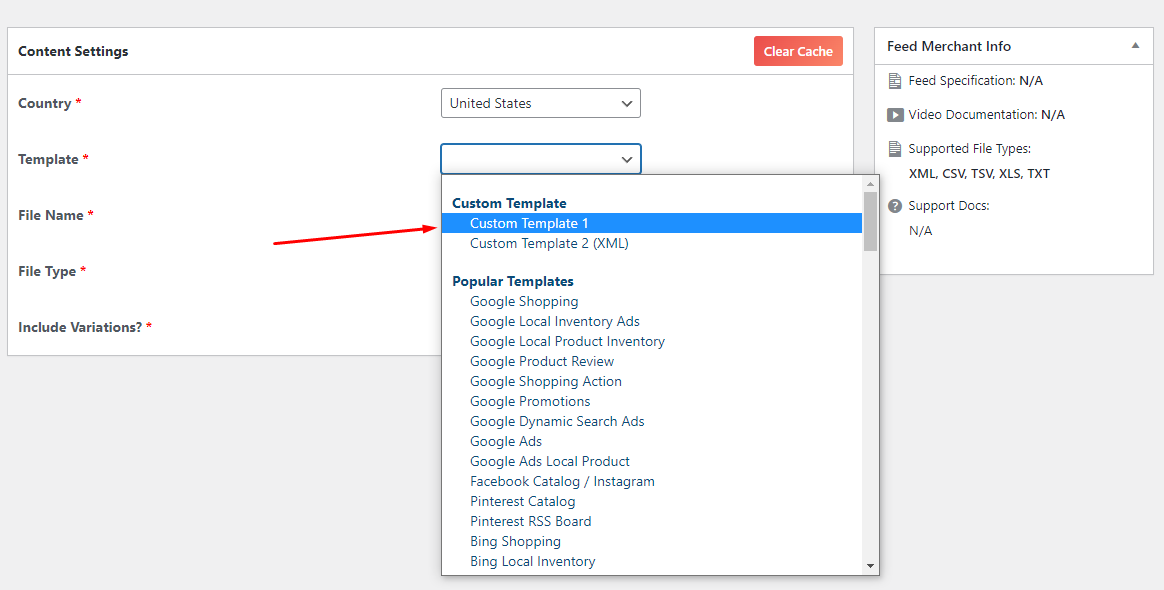Click the File Type field label
This screenshot has width=1164, height=590.
47,272
